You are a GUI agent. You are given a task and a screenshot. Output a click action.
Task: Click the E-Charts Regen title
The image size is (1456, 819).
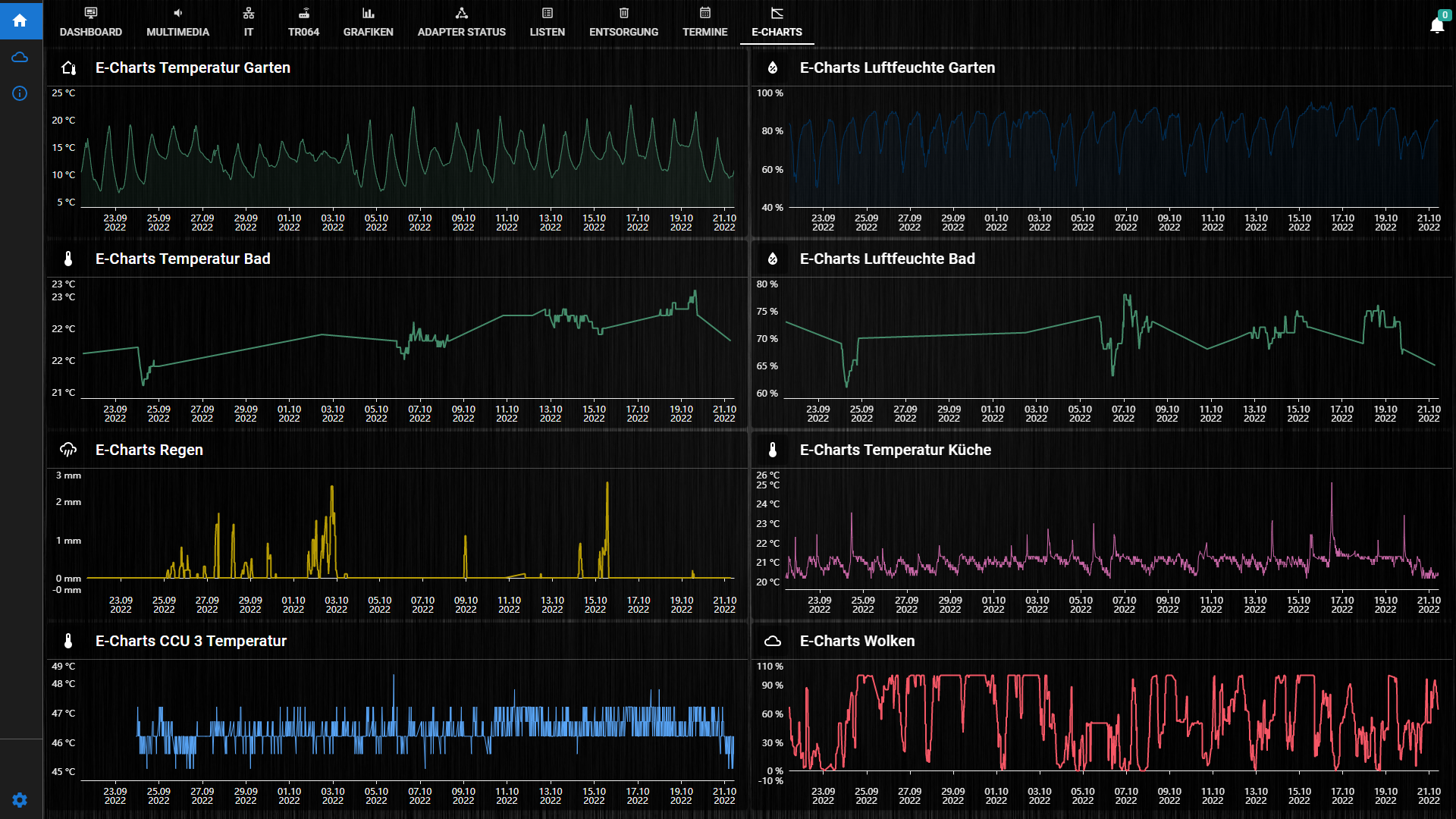[x=149, y=450]
